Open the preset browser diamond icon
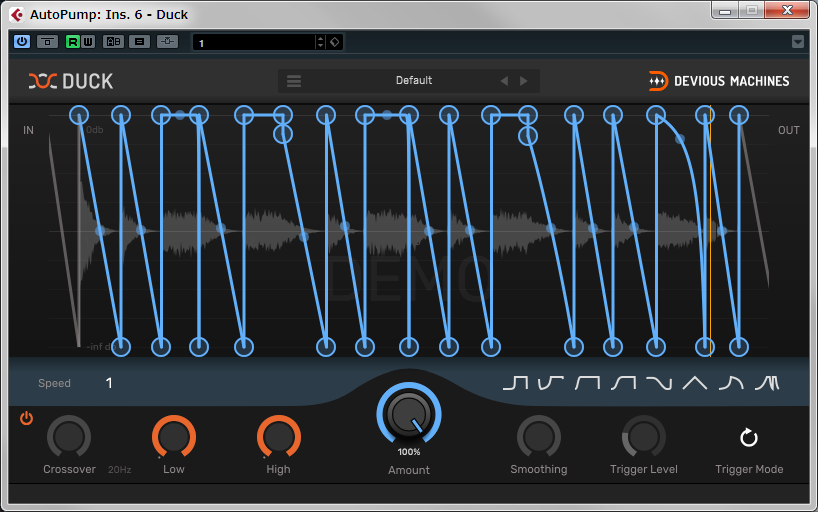This screenshot has width=818, height=512. [x=335, y=42]
